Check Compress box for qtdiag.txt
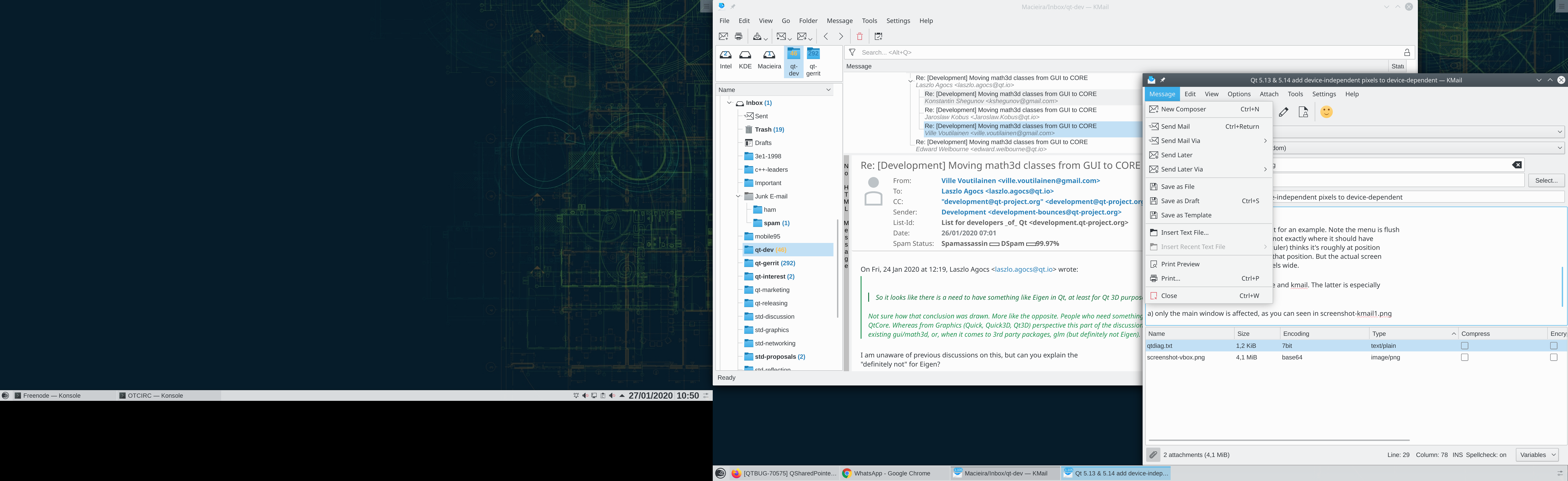 click(x=1464, y=346)
